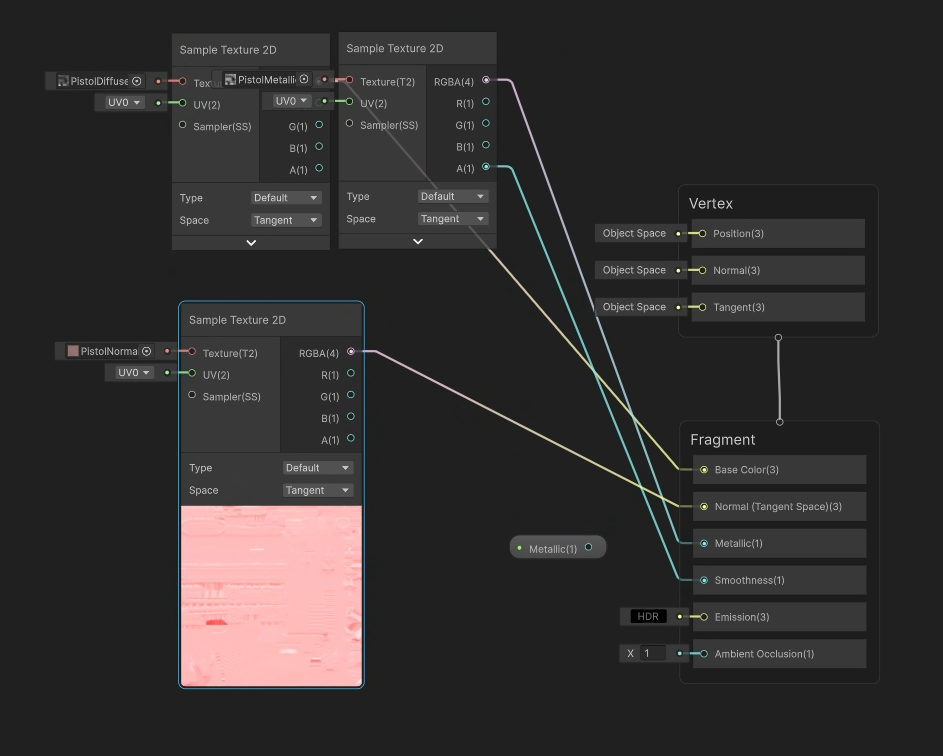
Task: Click Texture(T2) input port on PistolNormal node
Action: 192,351
